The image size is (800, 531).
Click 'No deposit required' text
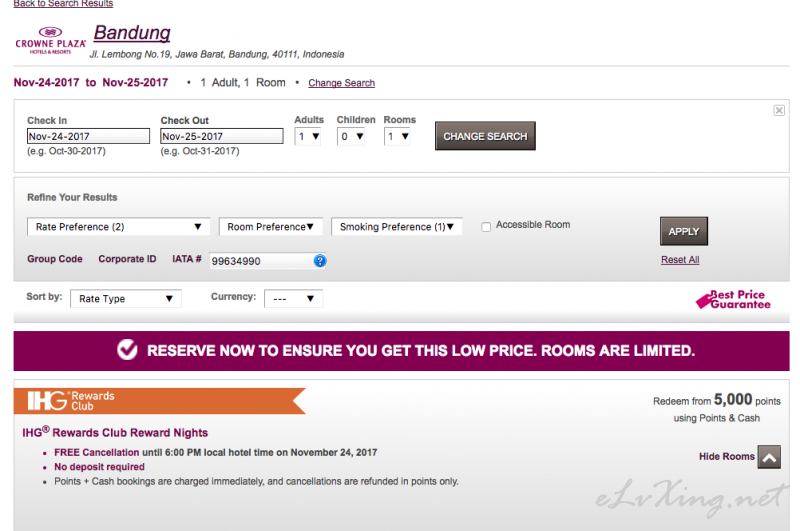click(x=99, y=467)
